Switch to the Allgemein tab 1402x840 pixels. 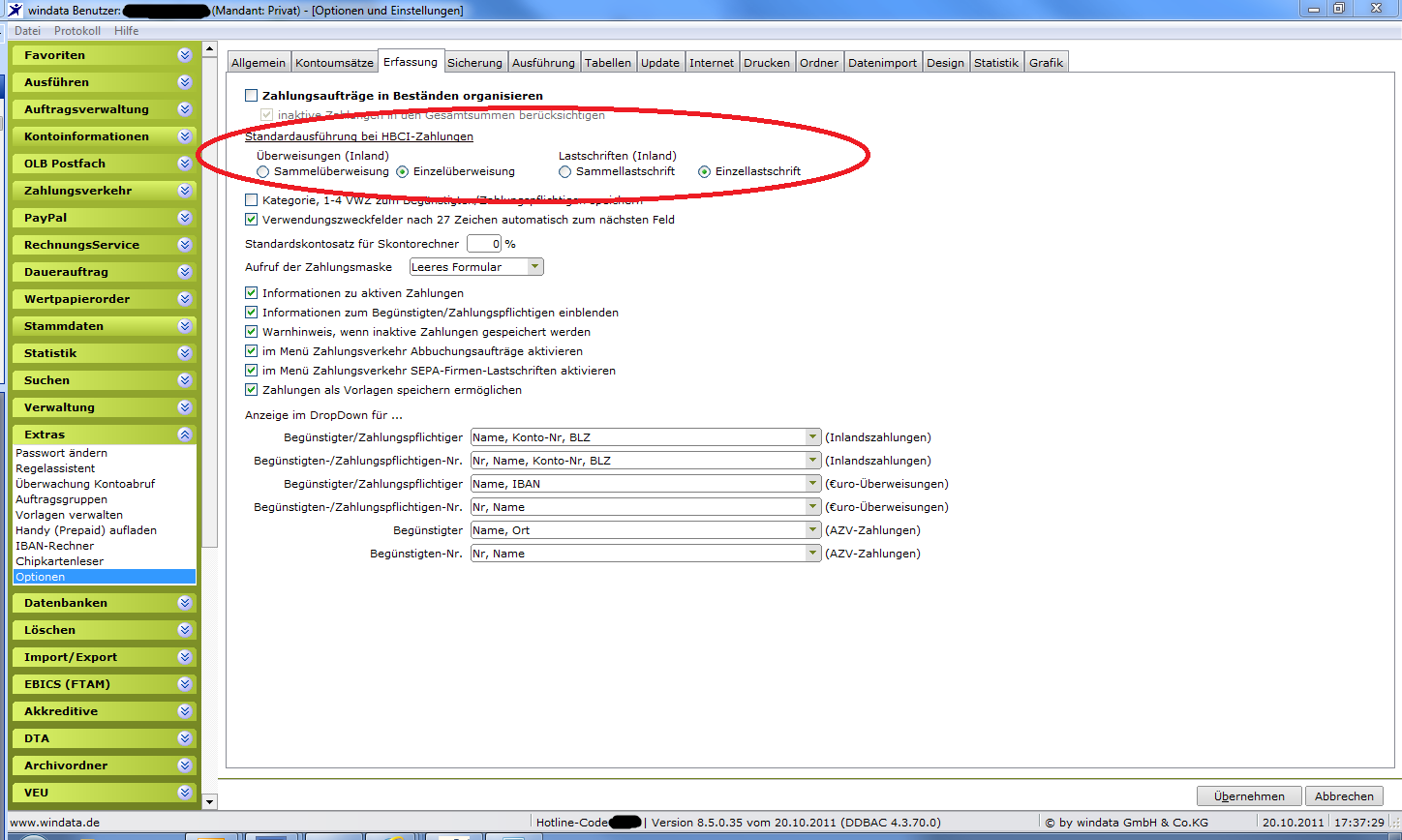coord(259,63)
